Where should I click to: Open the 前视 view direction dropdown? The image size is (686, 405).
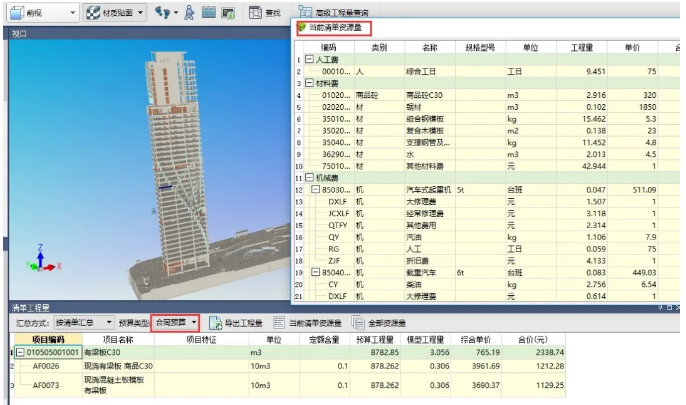click(73, 13)
